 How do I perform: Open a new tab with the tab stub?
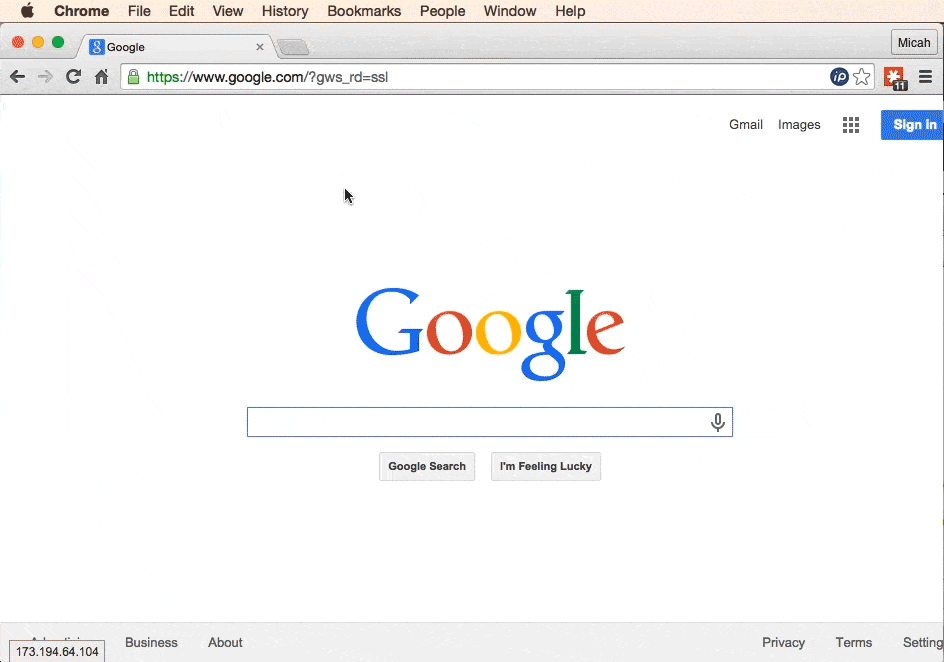(x=293, y=45)
